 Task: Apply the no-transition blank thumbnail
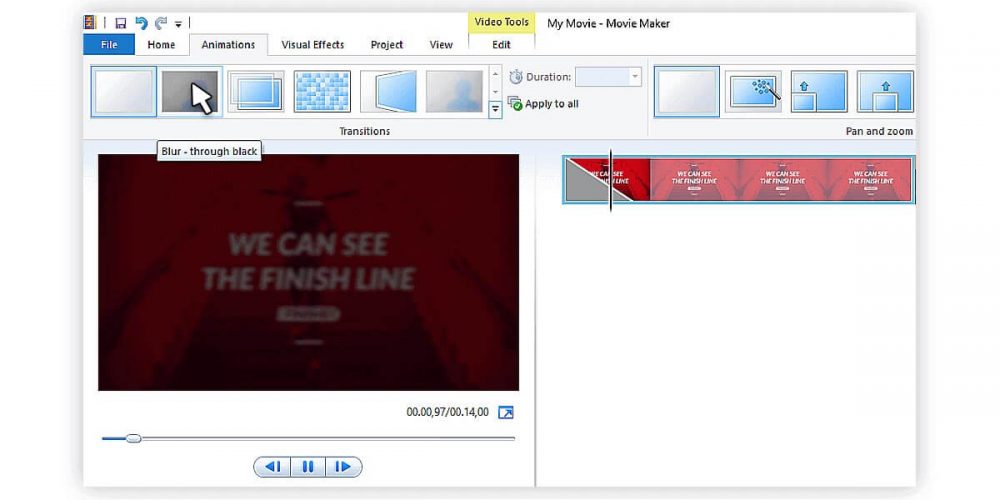[124, 92]
